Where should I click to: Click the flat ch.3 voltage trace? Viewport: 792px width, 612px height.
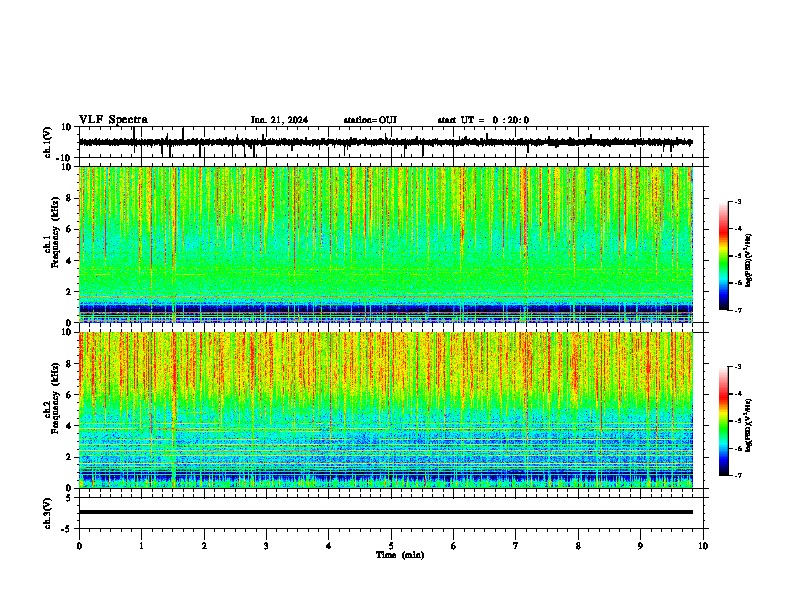[386, 512]
